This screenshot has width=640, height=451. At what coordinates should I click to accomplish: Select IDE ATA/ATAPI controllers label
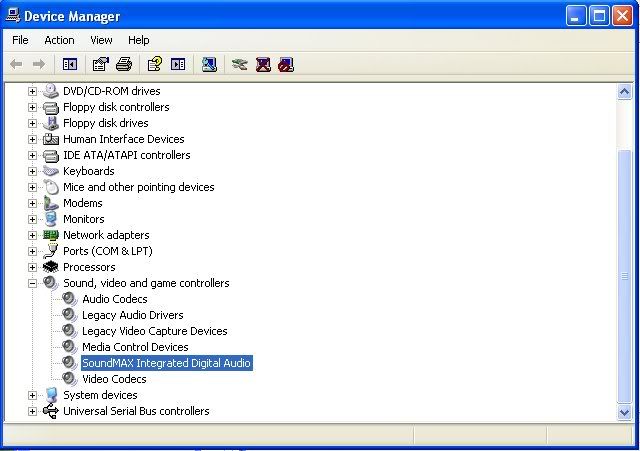tap(127, 155)
